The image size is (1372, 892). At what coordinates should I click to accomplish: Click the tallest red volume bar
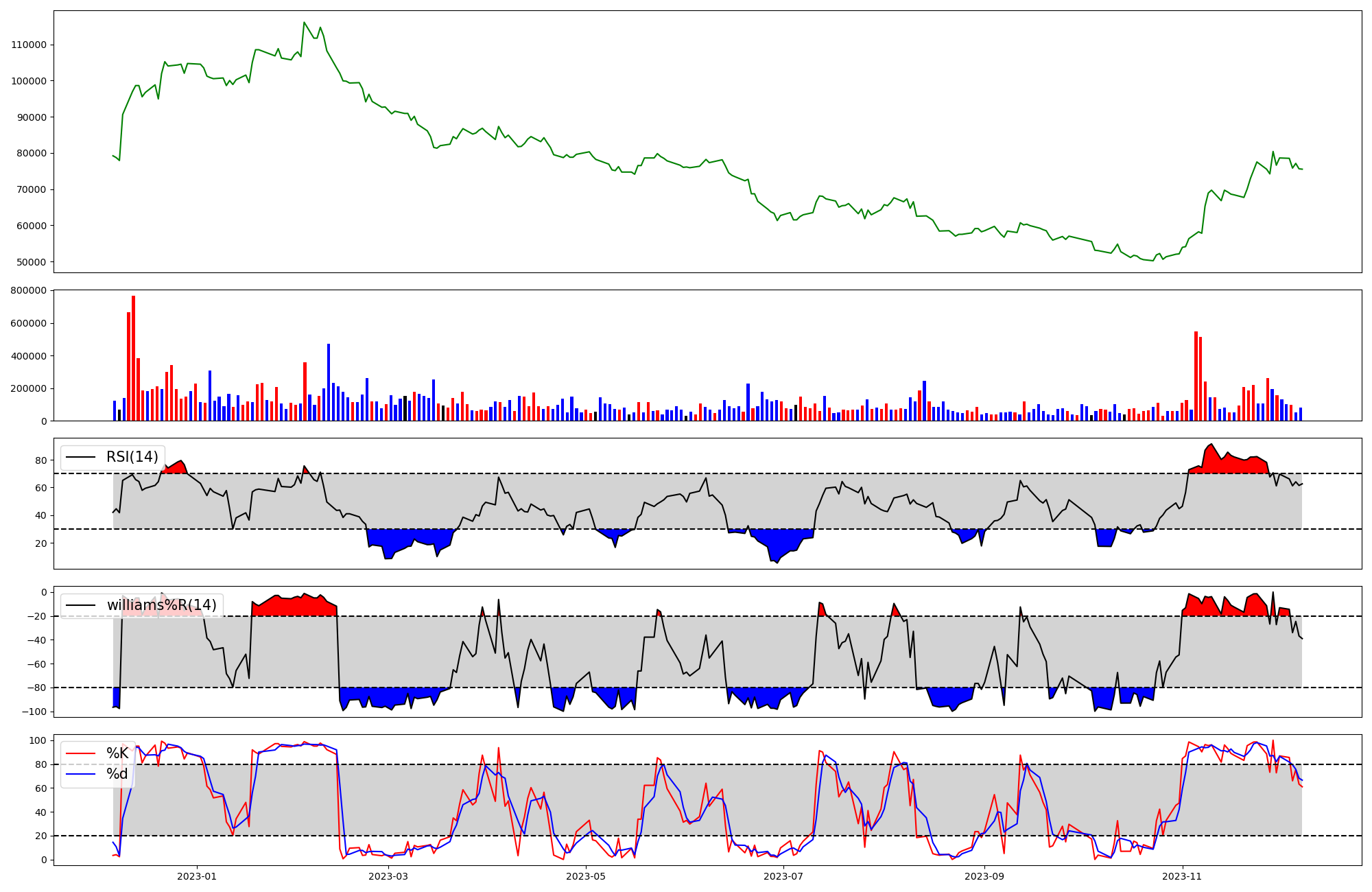(133, 357)
